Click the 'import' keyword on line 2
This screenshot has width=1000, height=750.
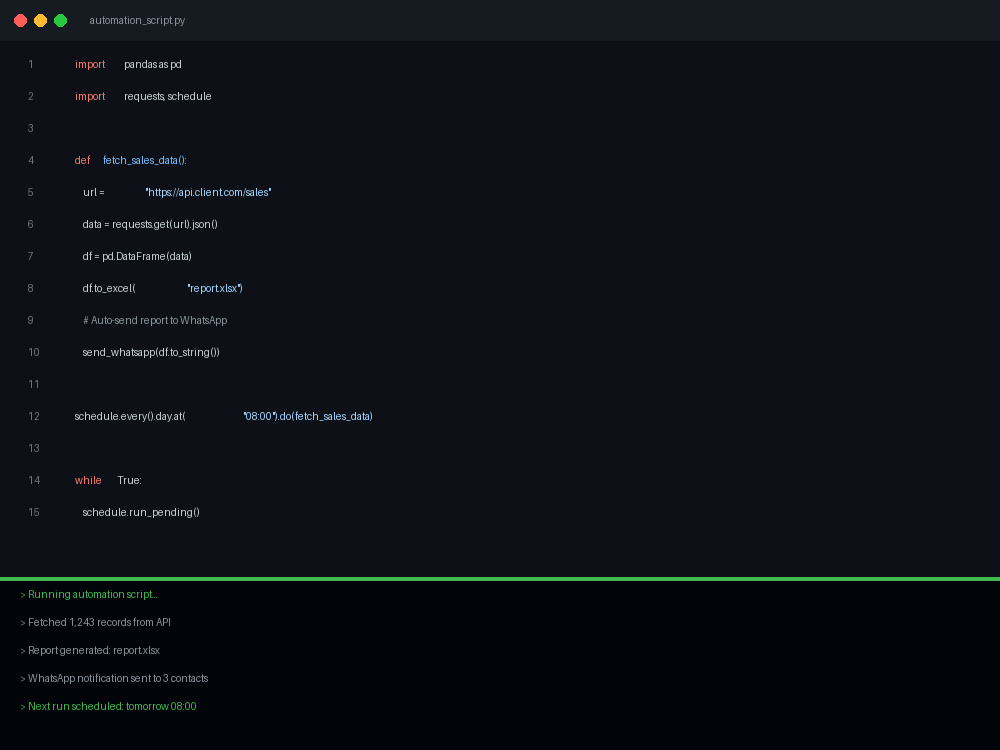click(x=90, y=96)
